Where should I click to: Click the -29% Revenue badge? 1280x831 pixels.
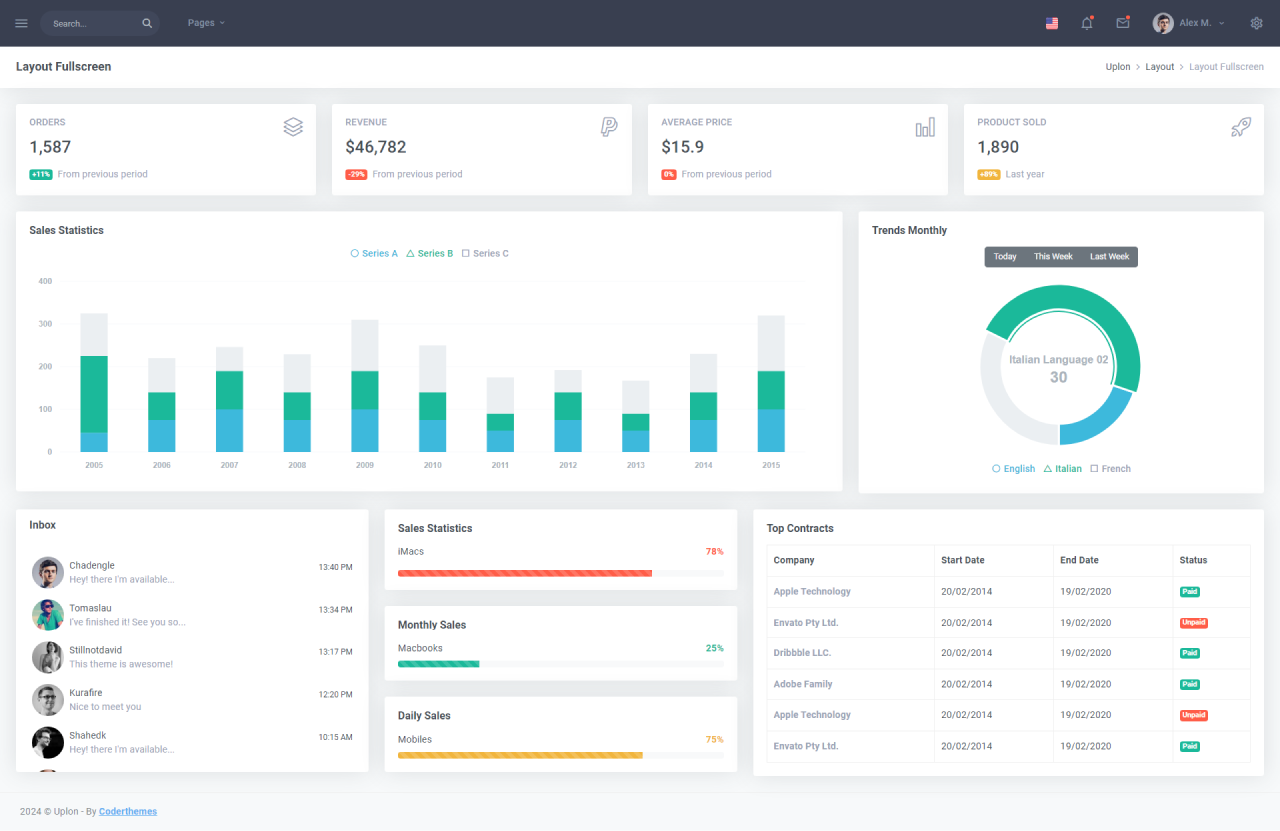(x=356, y=174)
